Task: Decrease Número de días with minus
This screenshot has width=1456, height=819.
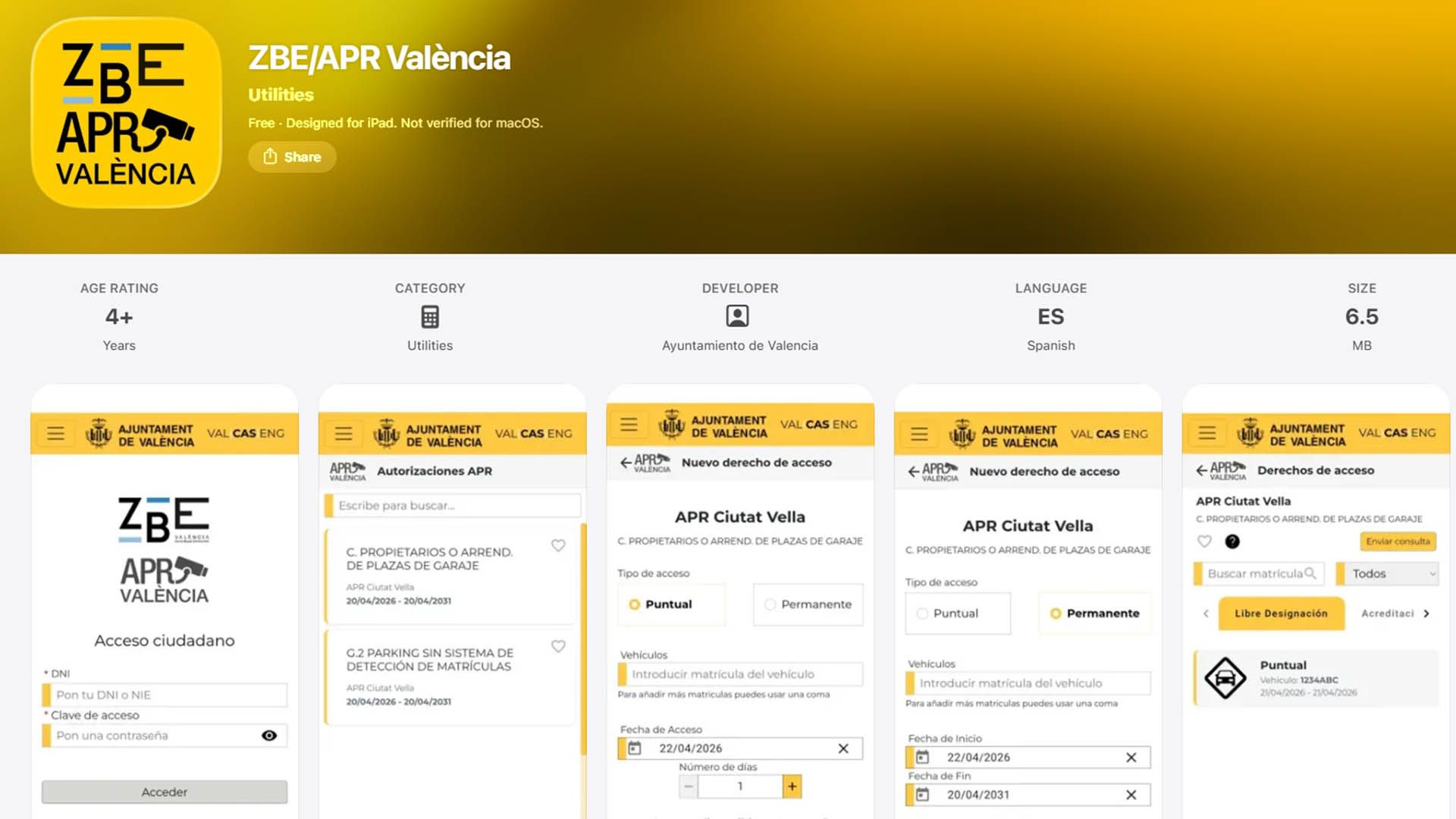Action: tap(688, 786)
